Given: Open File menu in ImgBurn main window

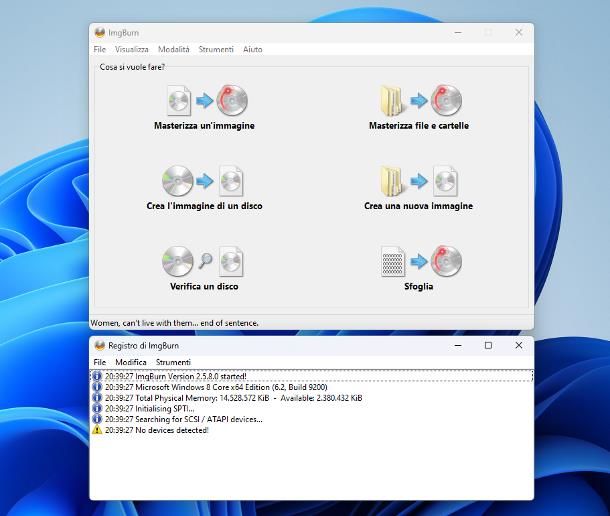Looking at the screenshot, I should tap(100, 49).
